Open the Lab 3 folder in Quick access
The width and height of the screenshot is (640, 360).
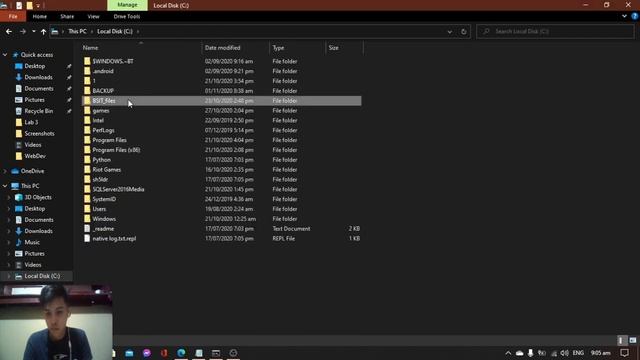(31, 122)
